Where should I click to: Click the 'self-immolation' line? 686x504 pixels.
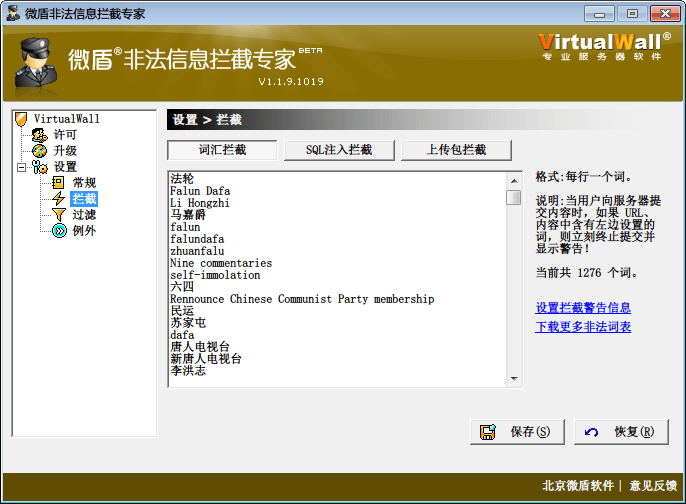tap(215, 275)
